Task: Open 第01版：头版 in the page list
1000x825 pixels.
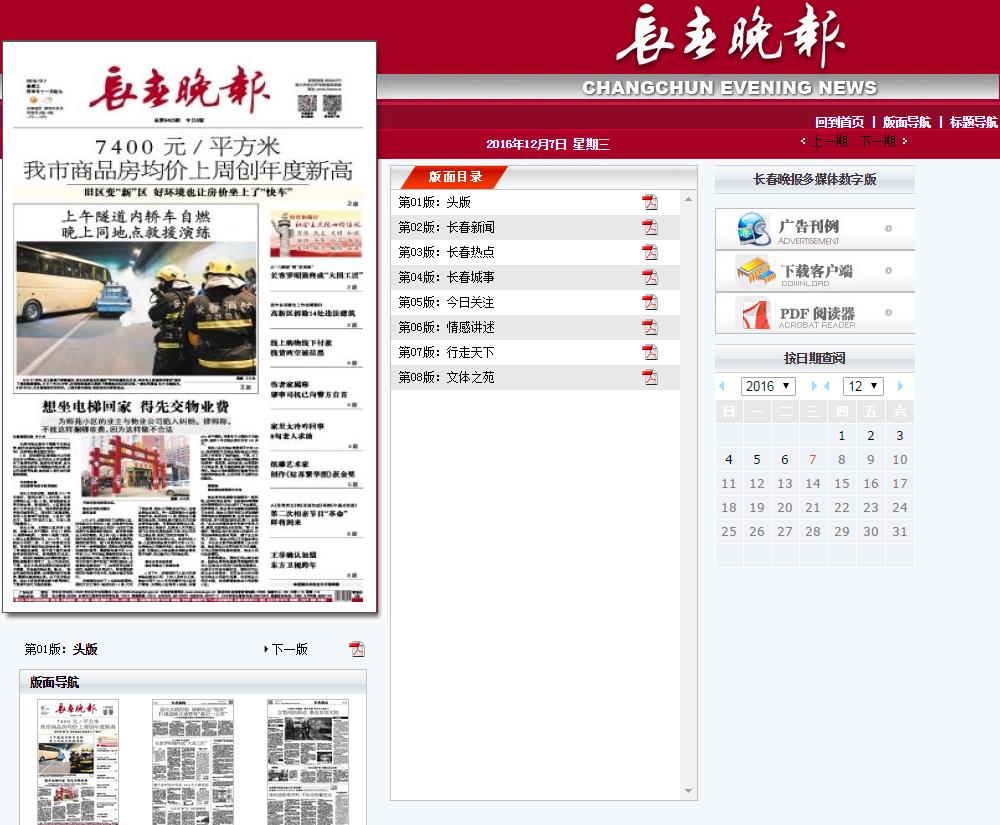Action: point(434,202)
